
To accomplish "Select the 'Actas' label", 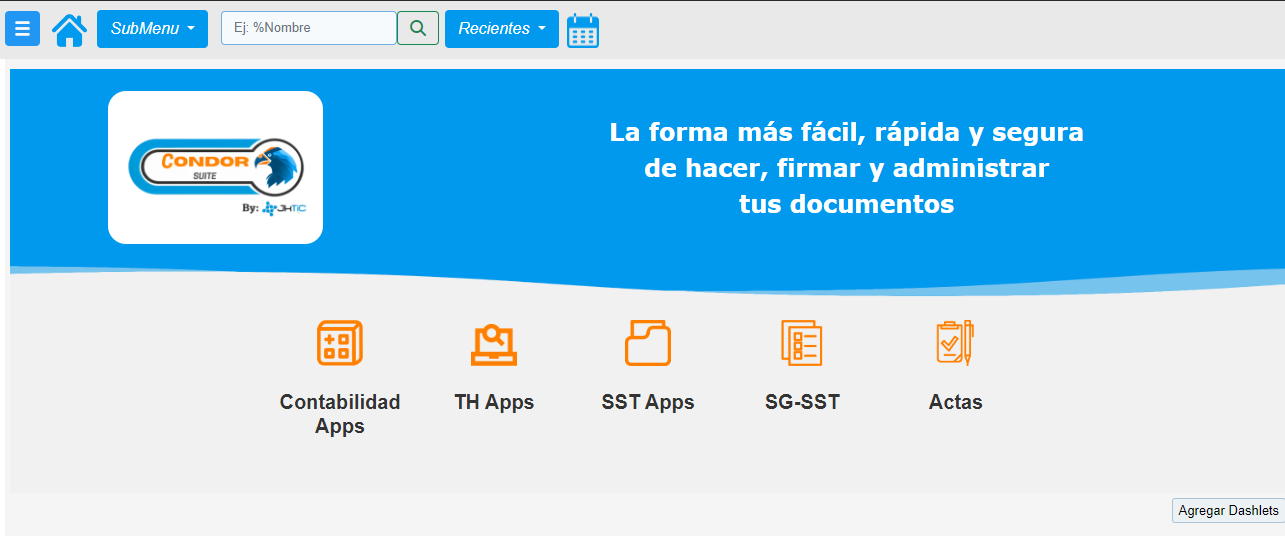I will click(x=955, y=402).
